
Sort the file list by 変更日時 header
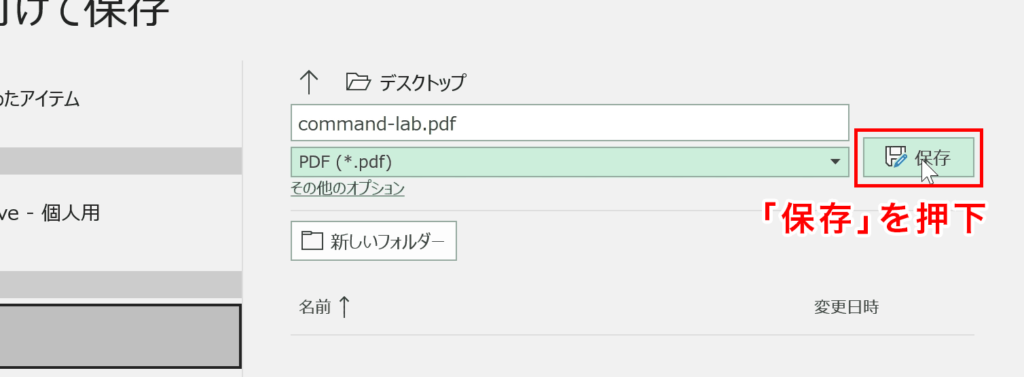point(846,307)
